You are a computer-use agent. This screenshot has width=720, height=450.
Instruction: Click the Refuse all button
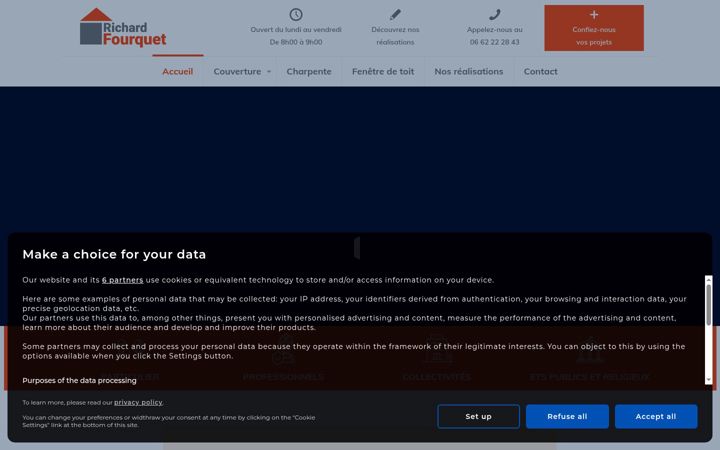(x=567, y=416)
